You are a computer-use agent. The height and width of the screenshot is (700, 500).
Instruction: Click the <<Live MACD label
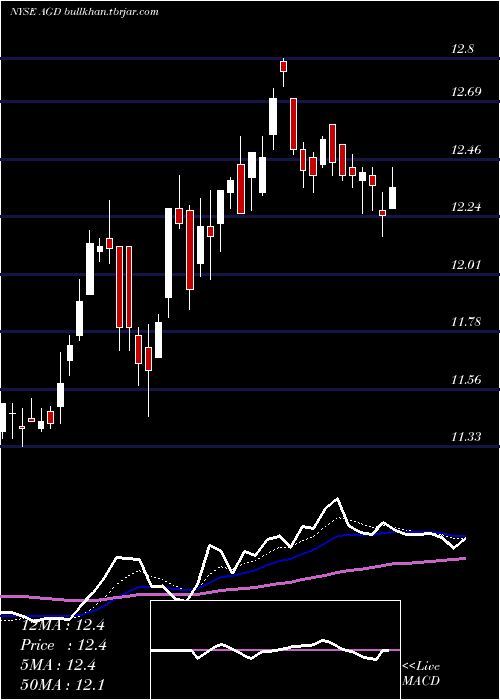click(421, 673)
